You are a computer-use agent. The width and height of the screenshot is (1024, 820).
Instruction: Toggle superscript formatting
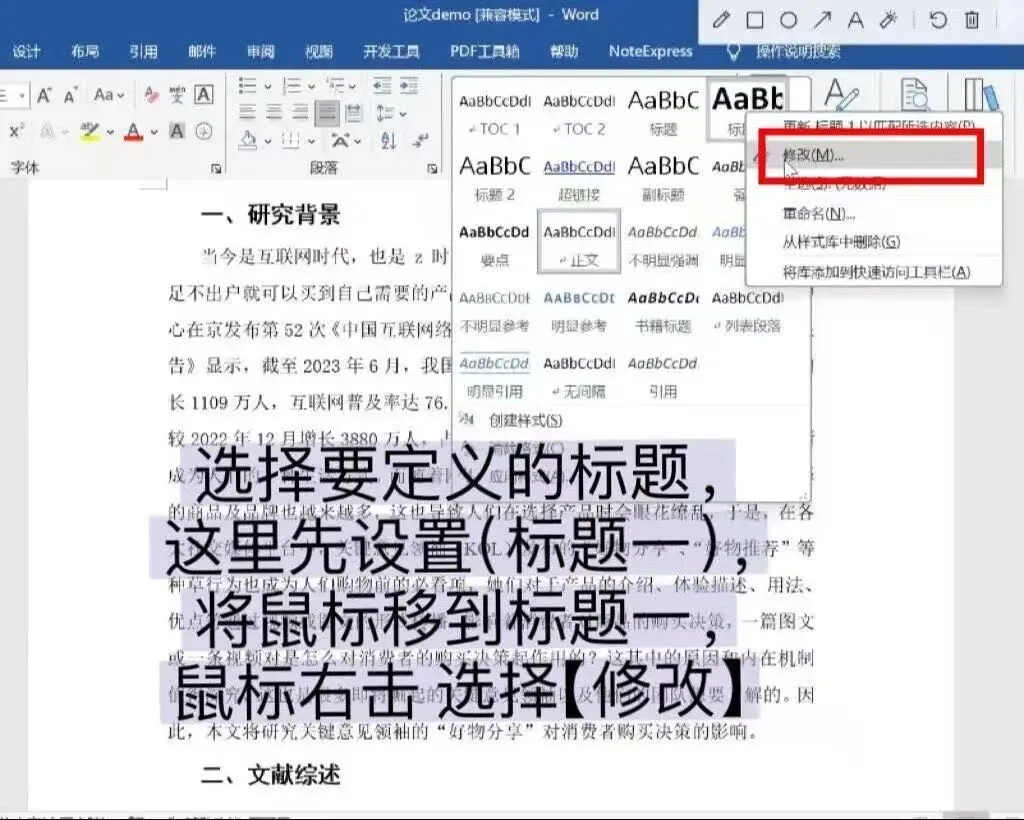point(16,131)
